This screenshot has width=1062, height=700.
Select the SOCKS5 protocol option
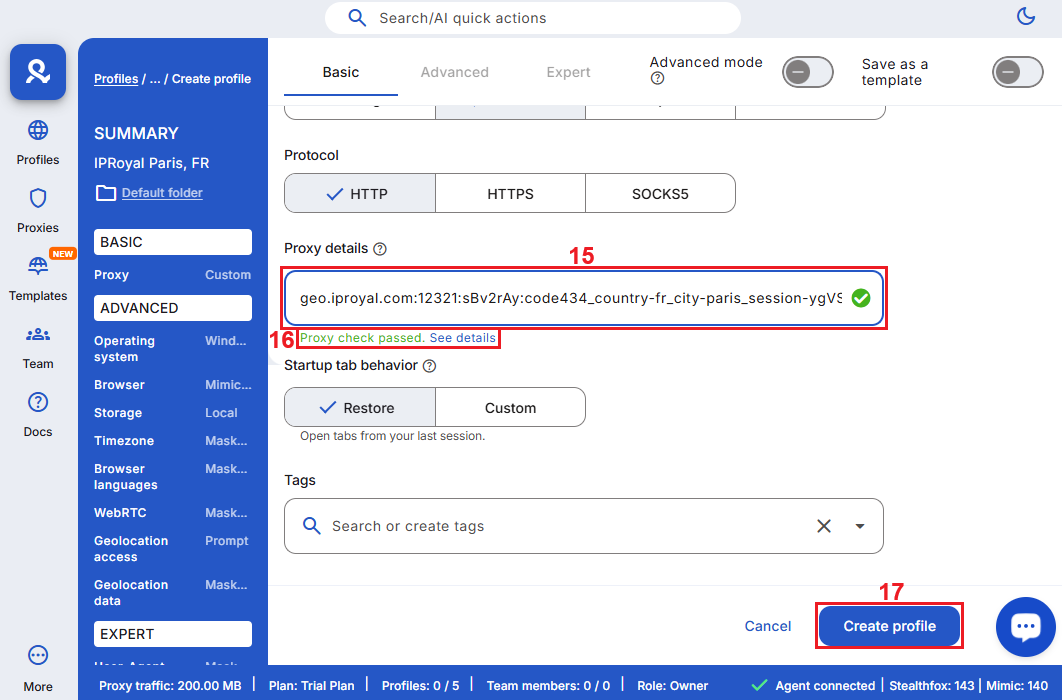pos(660,194)
